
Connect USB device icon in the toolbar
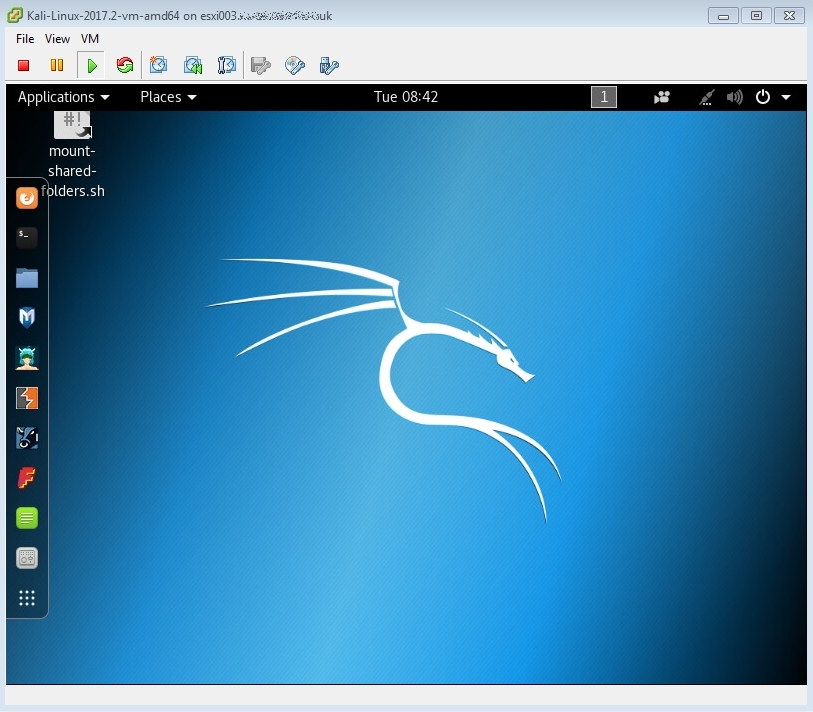point(329,66)
